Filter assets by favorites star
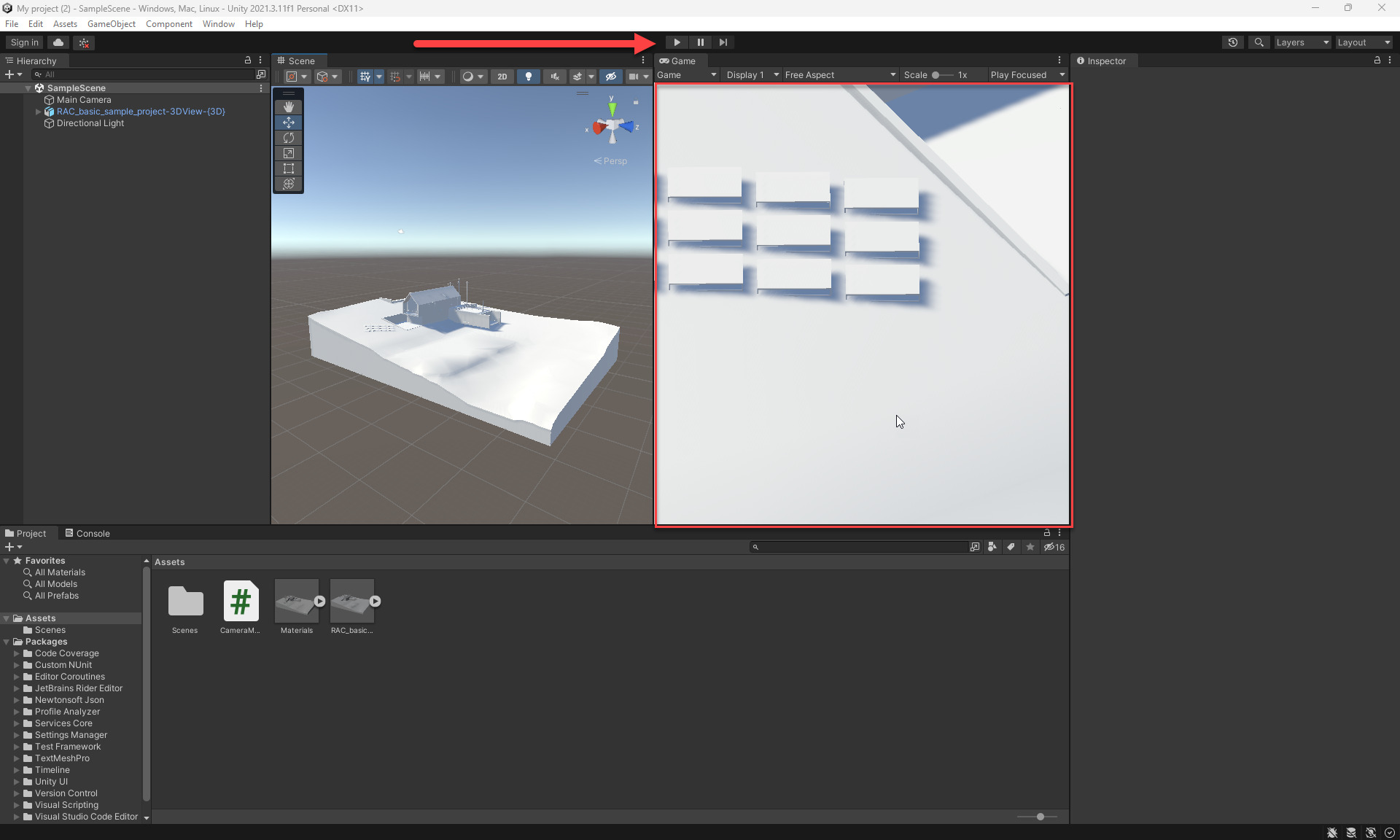The width and height of the screenshot is (1400, 840). [x=1030, y=547]
